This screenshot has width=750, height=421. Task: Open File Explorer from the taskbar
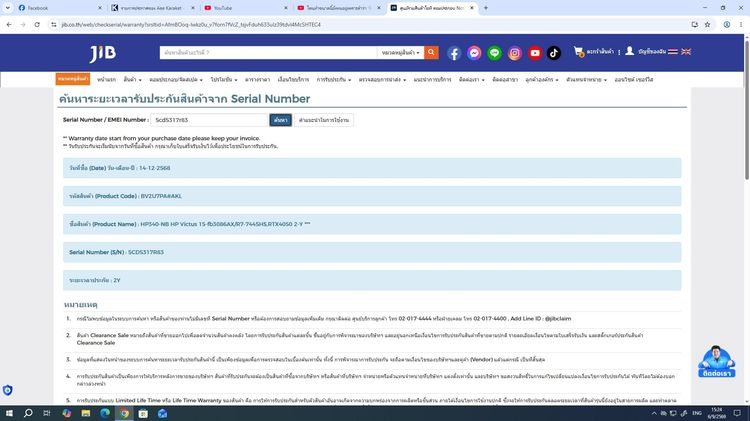click(x=86, y=413)
